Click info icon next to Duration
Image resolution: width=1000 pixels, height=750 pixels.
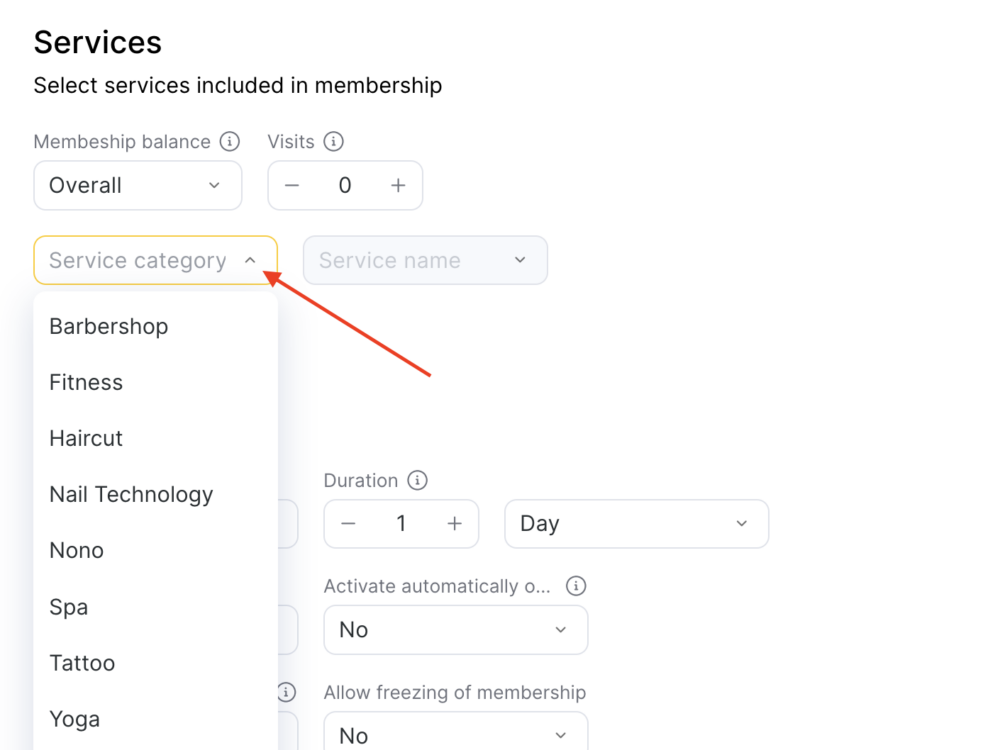pyautogui.click(x=417, y=480)
